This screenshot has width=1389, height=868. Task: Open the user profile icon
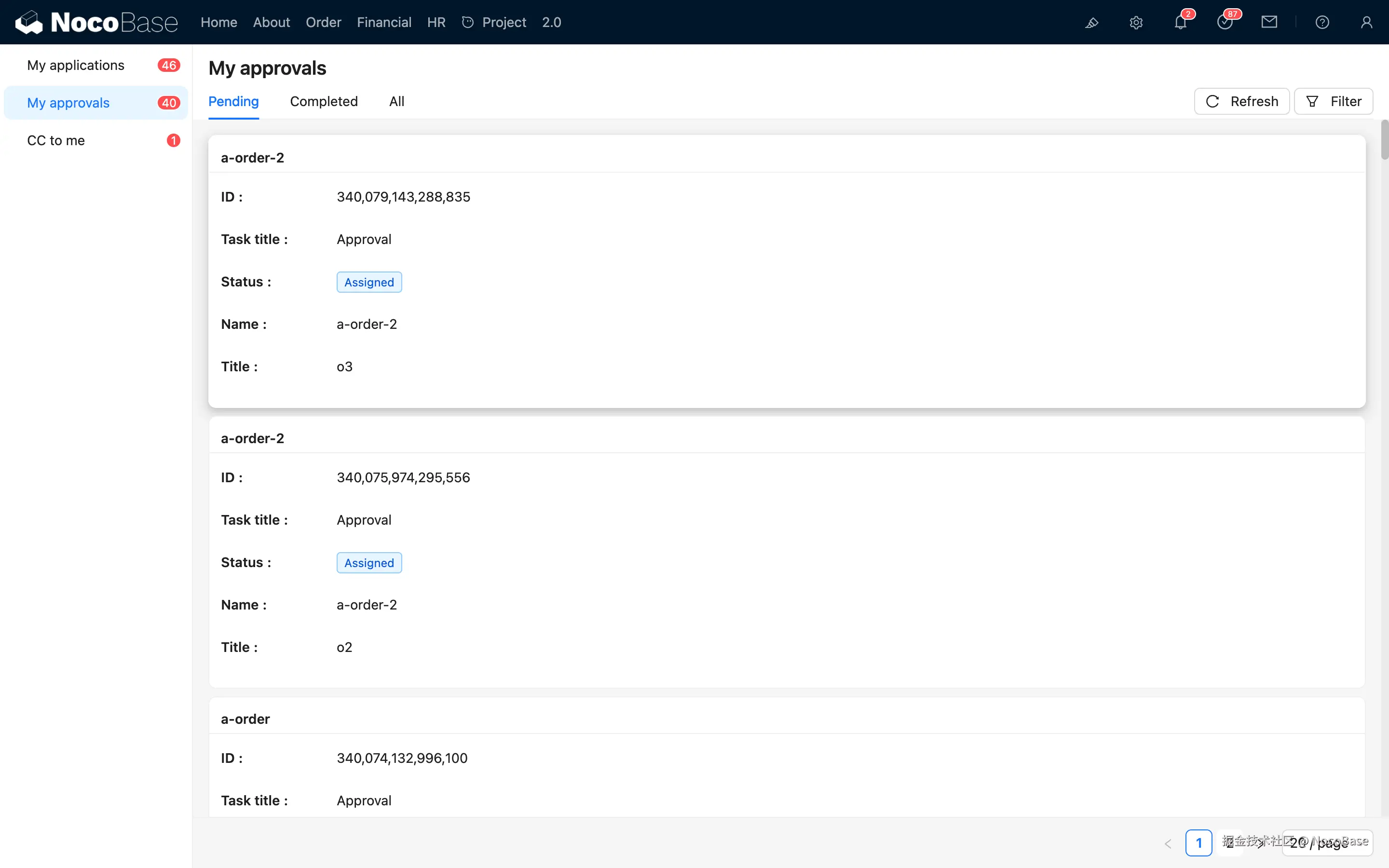(x=1366, y=22)
